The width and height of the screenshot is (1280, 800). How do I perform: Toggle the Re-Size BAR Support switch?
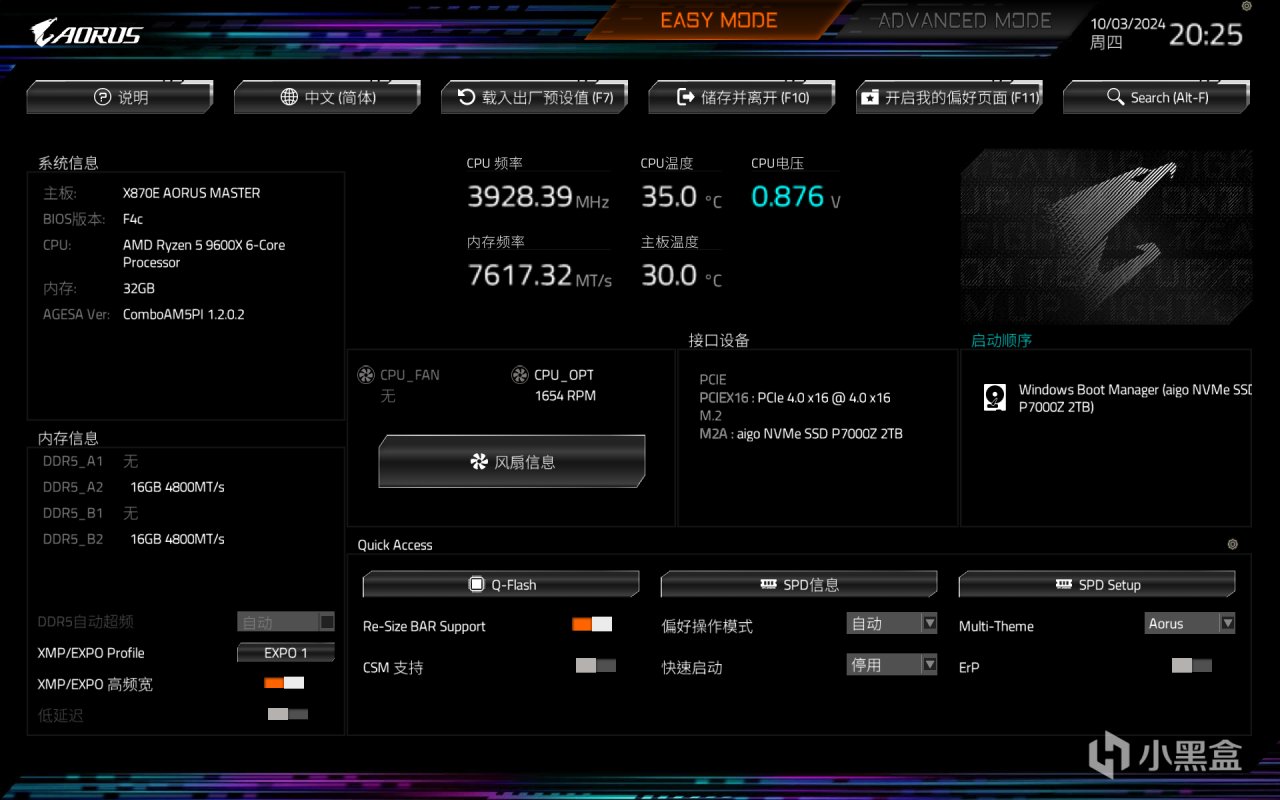tap(592, 625)
